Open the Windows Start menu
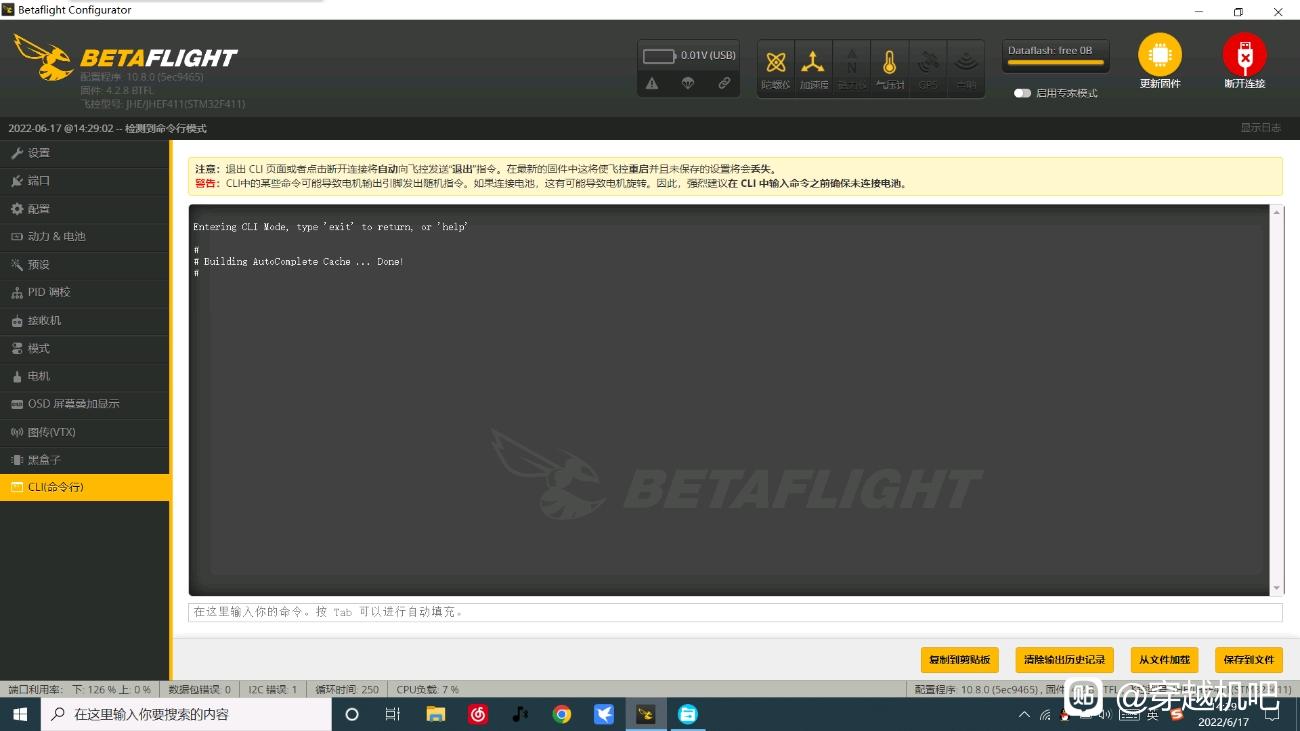This screenshot has height=731, width=1300. [x=20, y=714]
